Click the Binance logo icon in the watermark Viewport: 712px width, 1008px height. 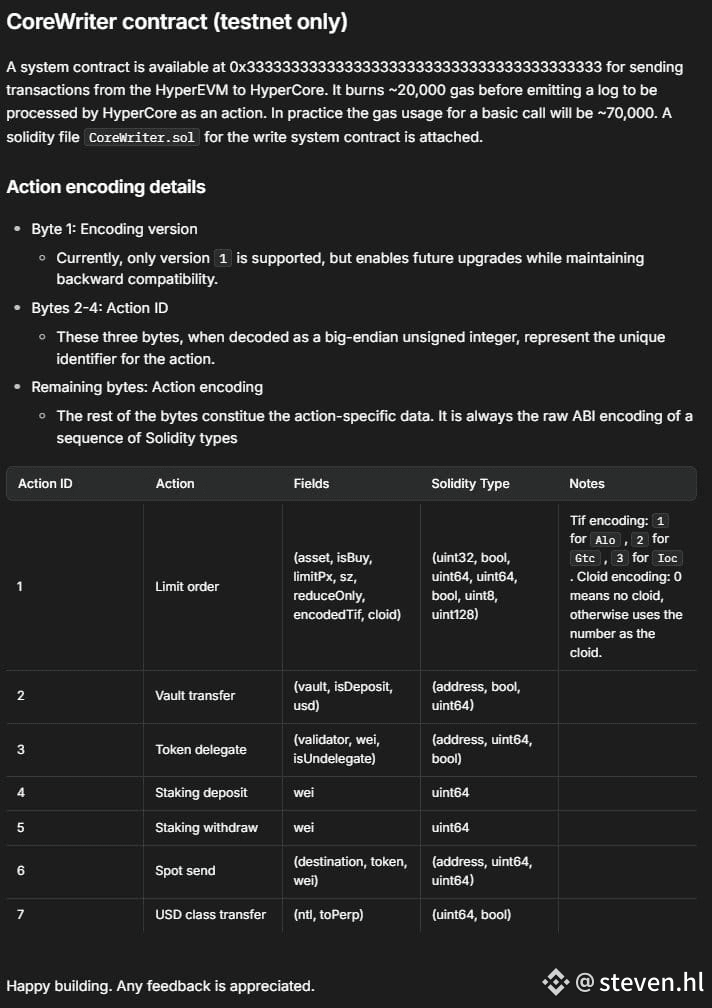tap(556, 982)
